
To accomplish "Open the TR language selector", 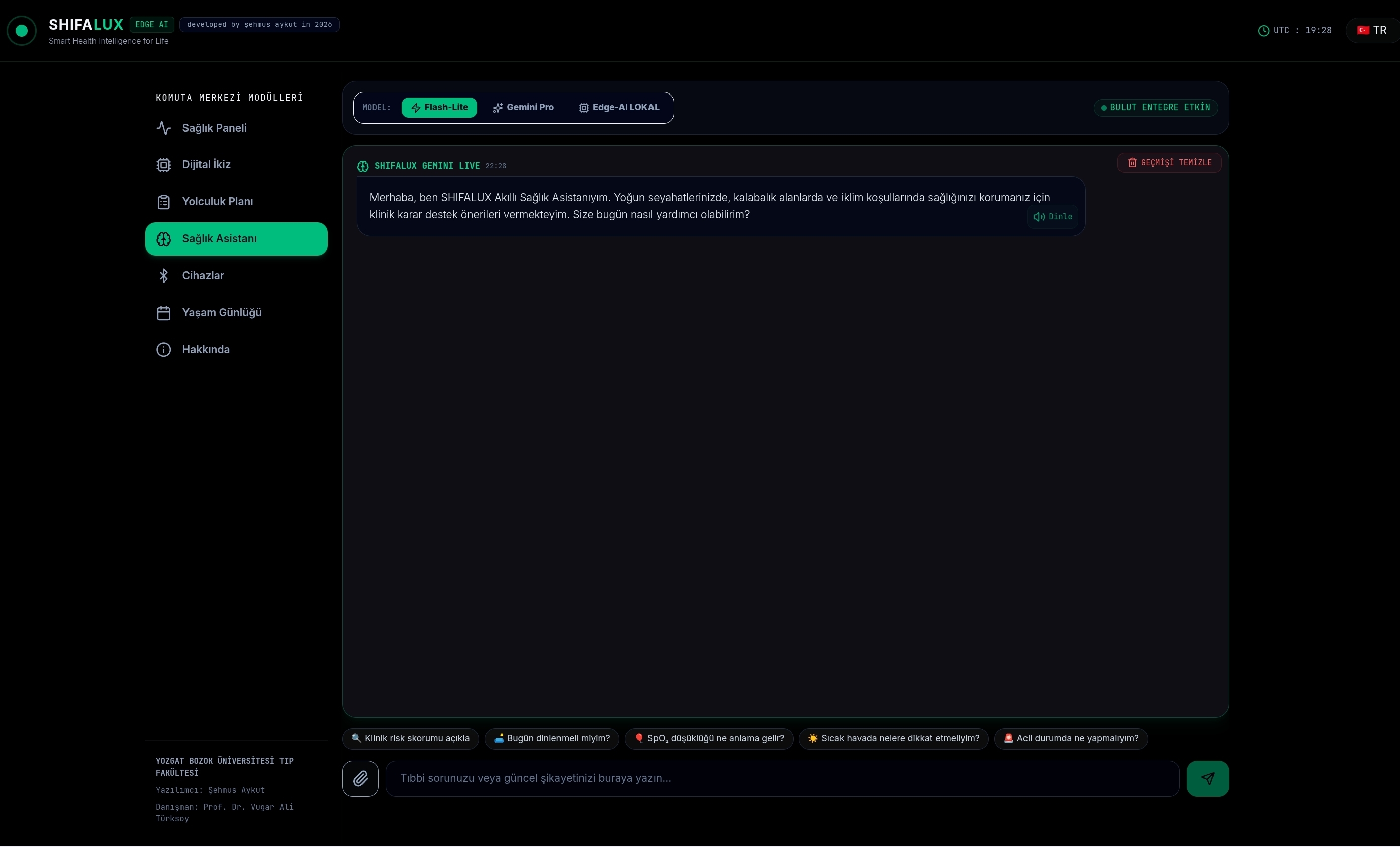I will click(1372, 30).
